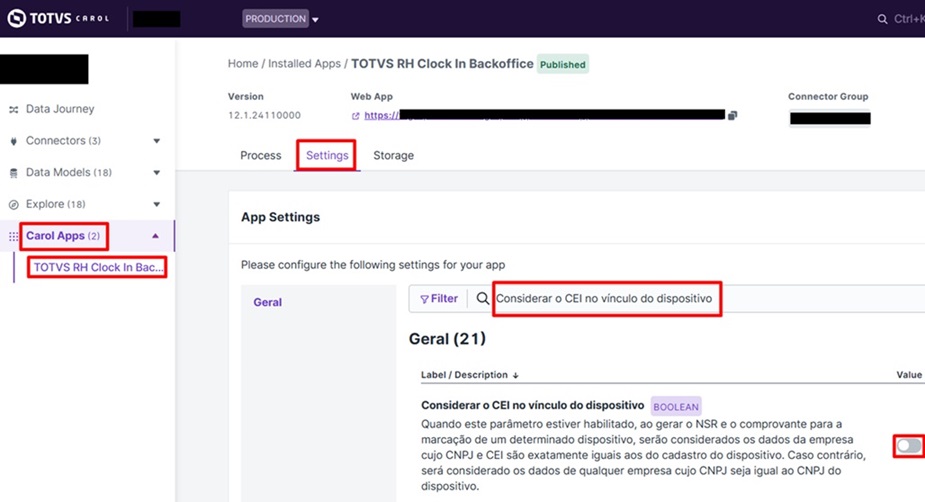Switch to the Process tab
This screenshot has height=502, width=925.
coord(261,156)
